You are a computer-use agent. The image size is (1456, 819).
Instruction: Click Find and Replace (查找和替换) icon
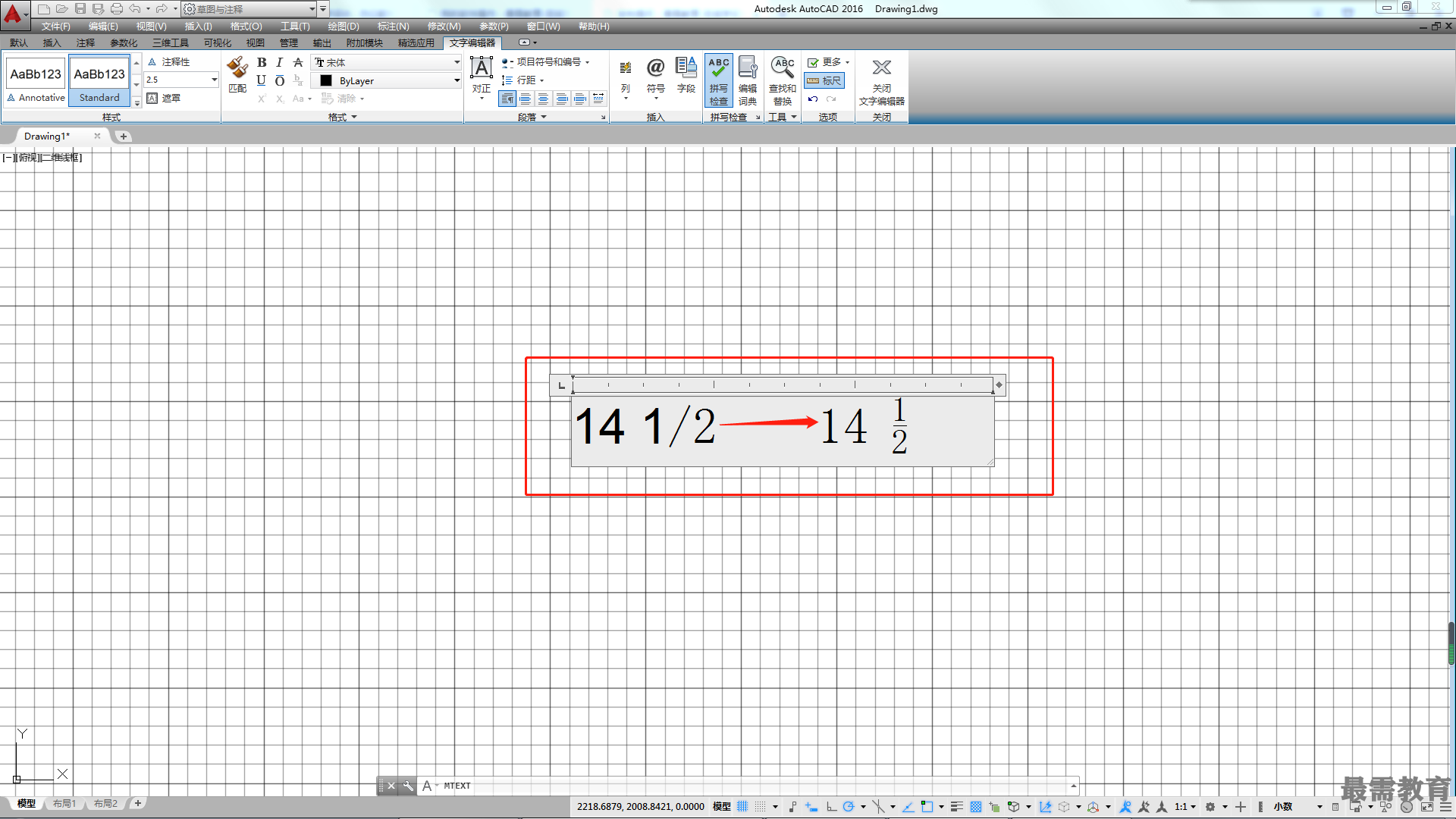pyautogui.click(x=783, y=80)
